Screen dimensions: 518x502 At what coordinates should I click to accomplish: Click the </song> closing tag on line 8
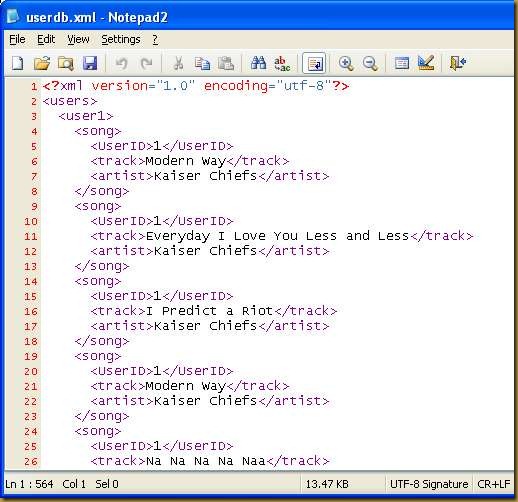[x=102, y=191]
